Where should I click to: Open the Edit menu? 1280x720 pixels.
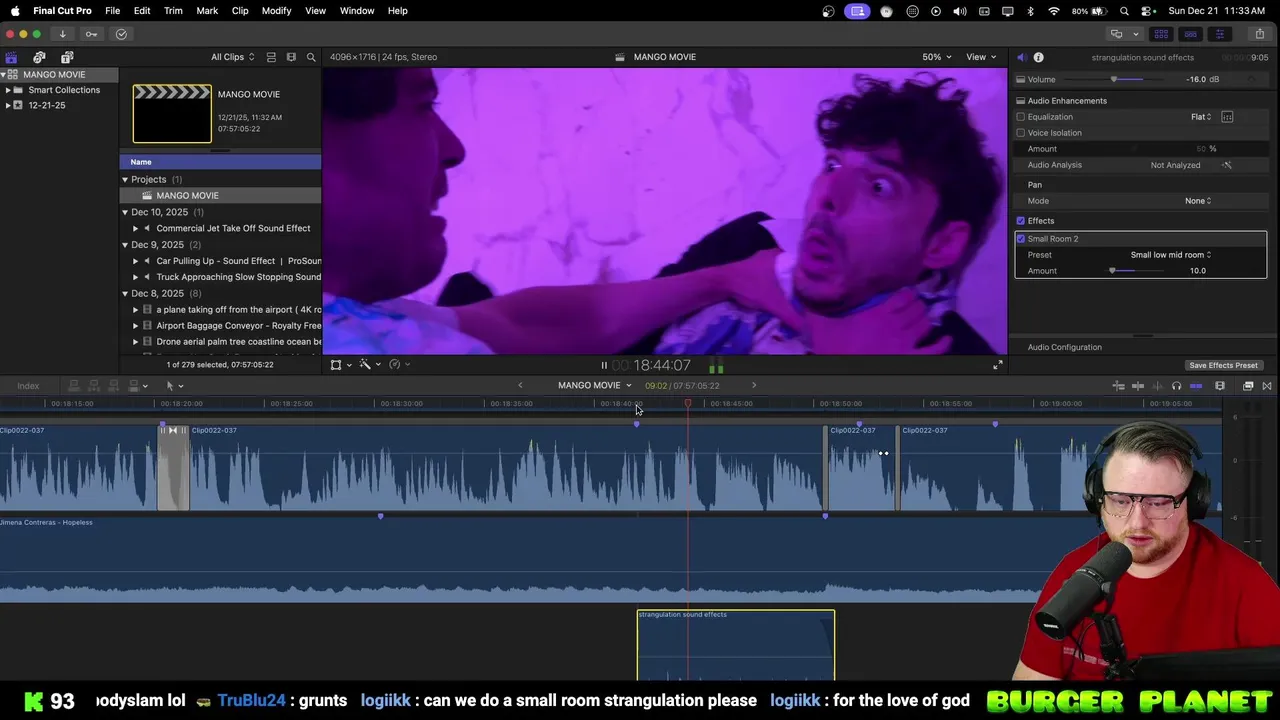[142, 11]
